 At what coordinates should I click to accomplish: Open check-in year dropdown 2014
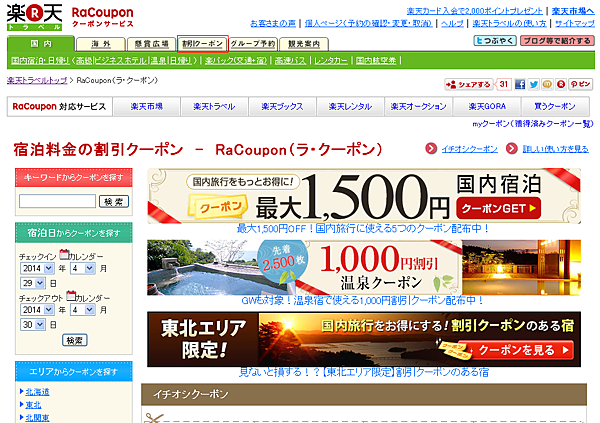pyautogui.click(x=37, y=268)
